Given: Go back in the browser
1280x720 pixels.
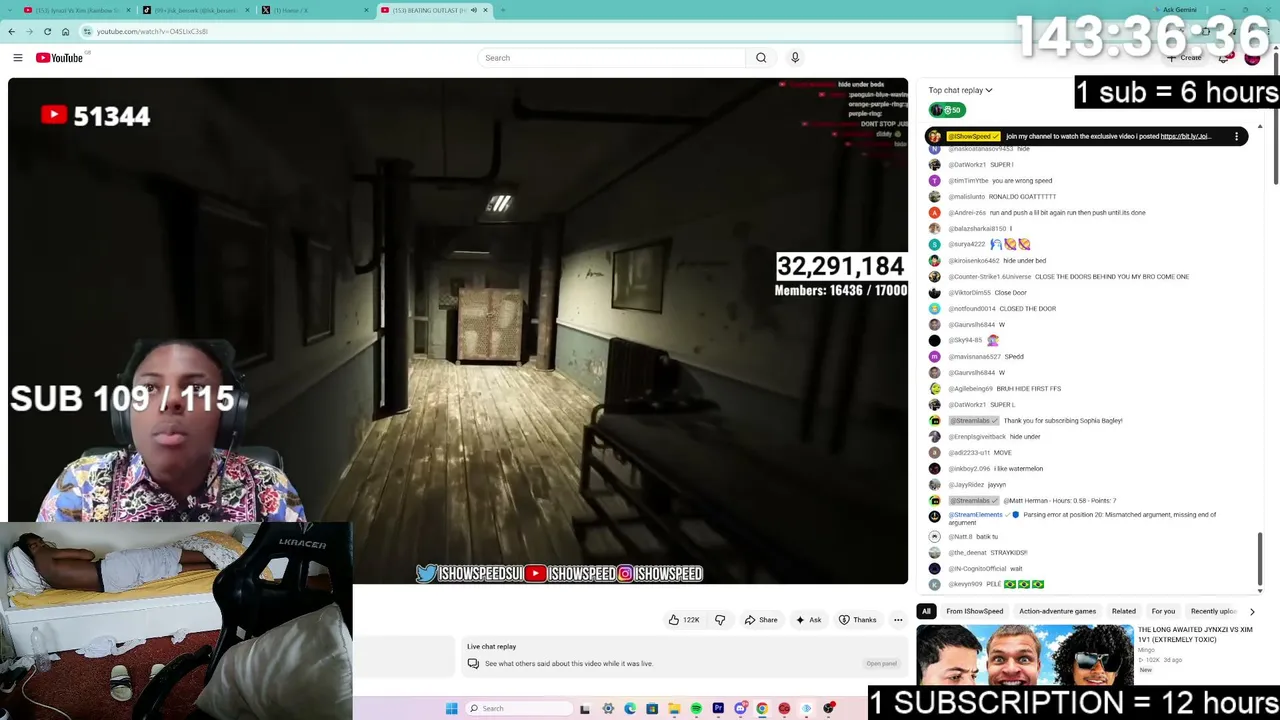Looking at the screenshot, I should pos(12,31).
